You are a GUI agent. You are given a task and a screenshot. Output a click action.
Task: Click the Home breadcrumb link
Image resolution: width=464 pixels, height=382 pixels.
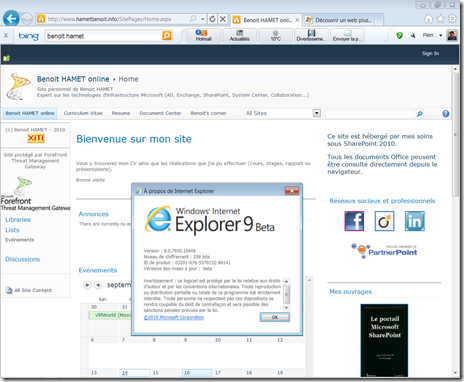128,79
